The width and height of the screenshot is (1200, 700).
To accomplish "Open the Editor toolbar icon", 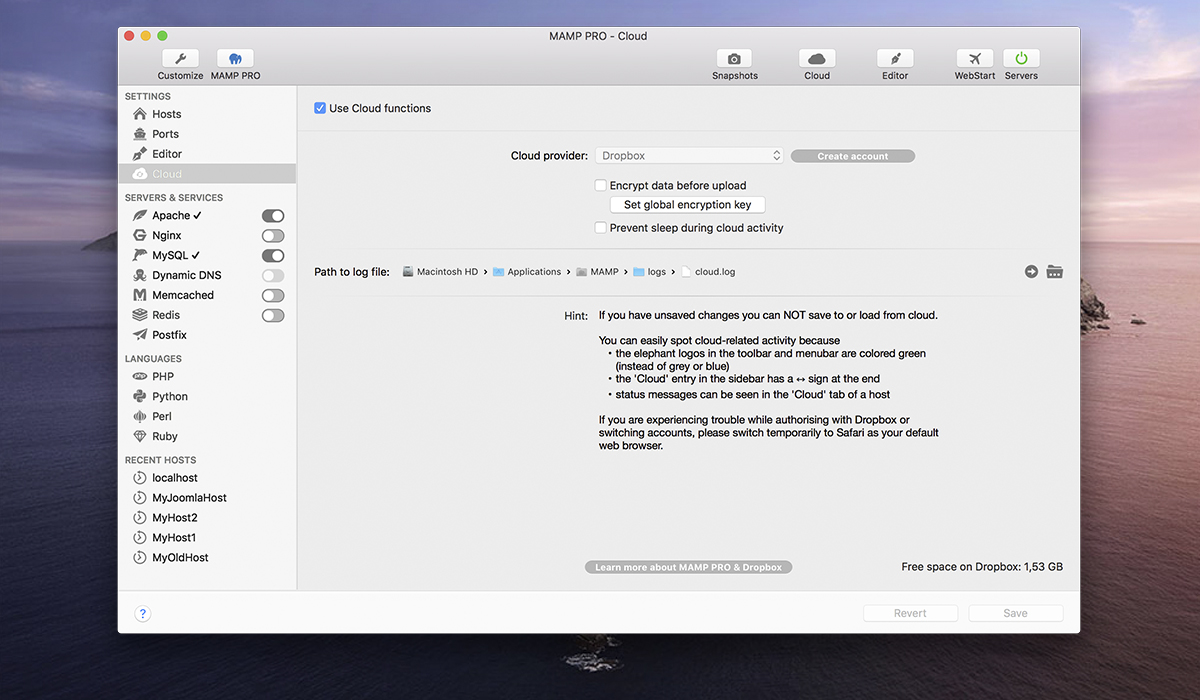I will point(895,59).
